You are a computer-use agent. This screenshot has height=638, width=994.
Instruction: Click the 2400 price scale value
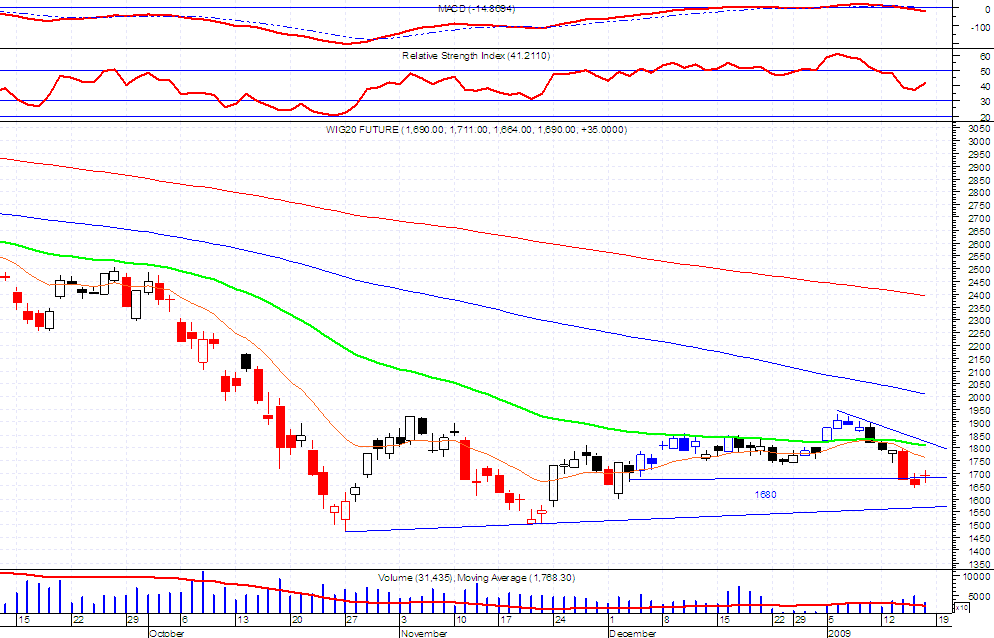tap(979, 296)
